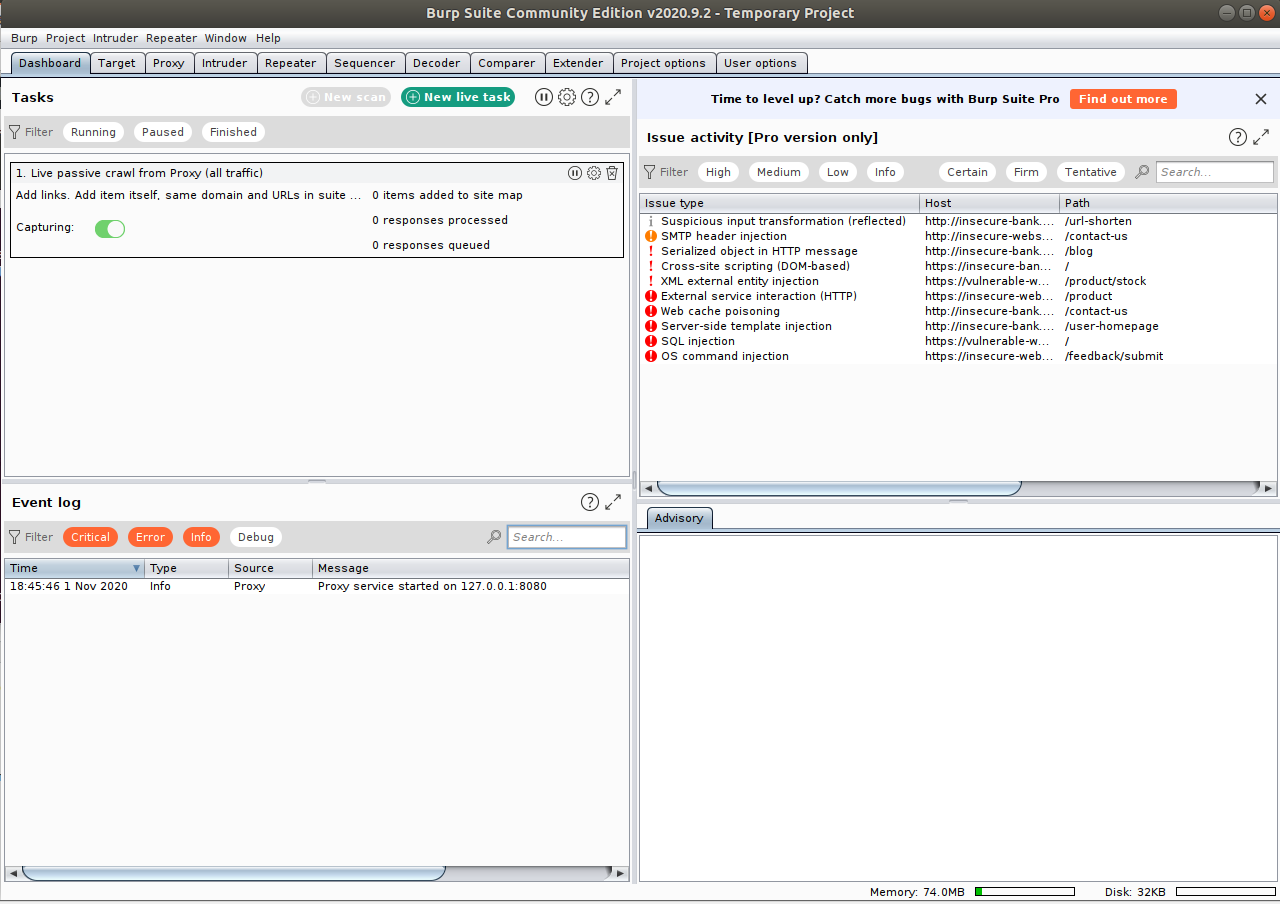Delete the live passive crawl task
This screenshot has width=1280, height=904.
tap(612, 173)
